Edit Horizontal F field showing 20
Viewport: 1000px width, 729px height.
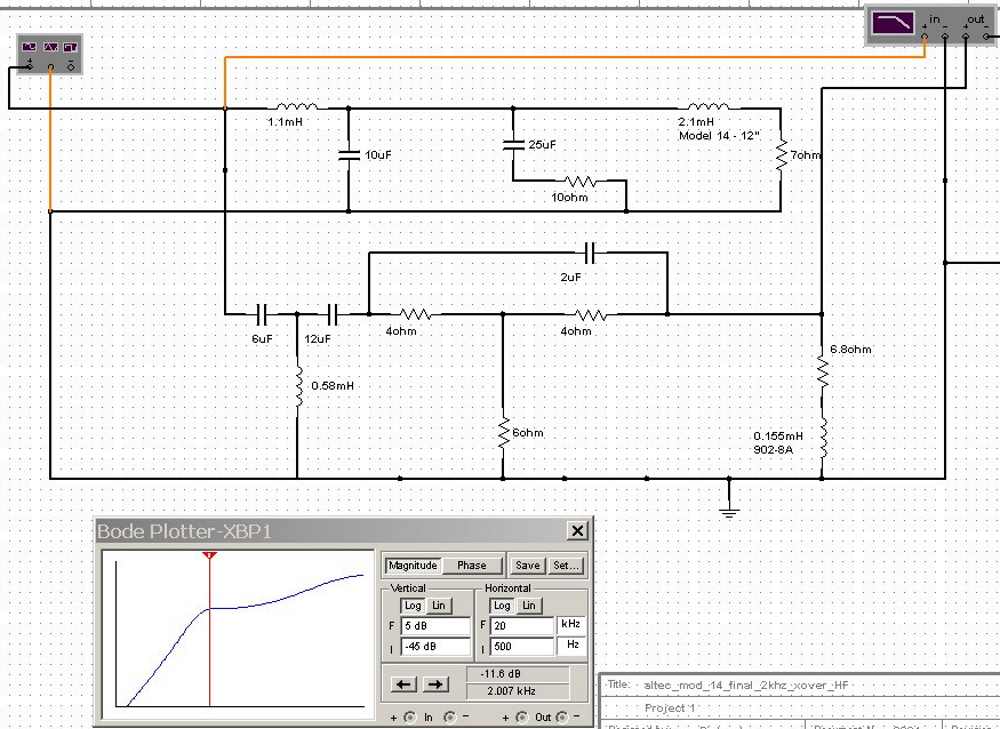tap(522, 626)
